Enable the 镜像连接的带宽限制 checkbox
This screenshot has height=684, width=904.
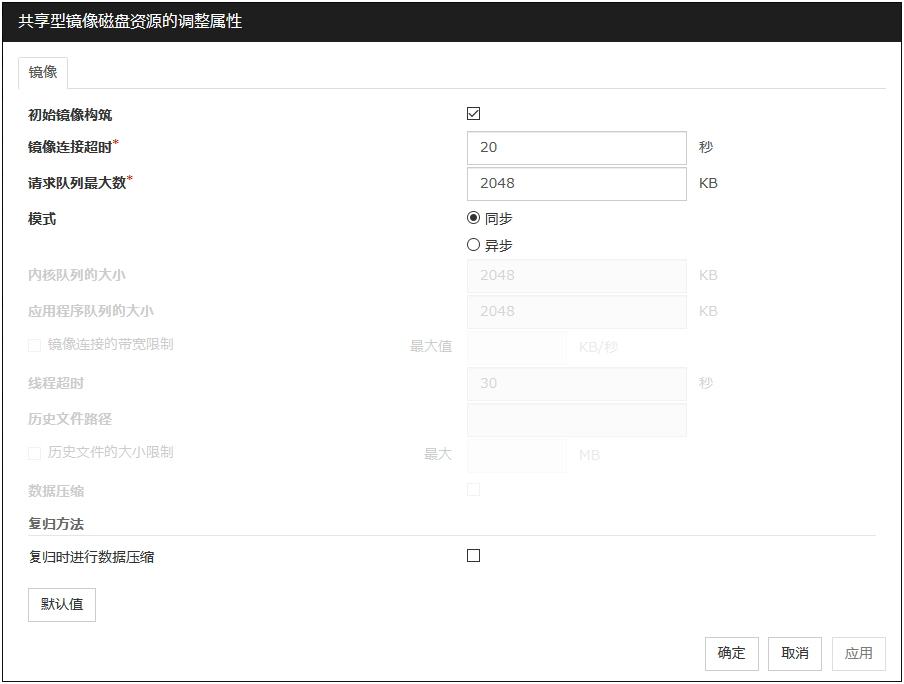pyautogui.click(x=35, y=345)
